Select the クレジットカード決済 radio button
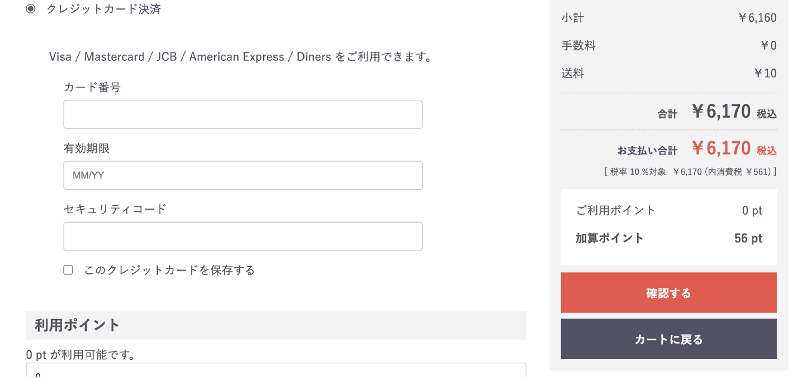 click(x=31, y=9)
